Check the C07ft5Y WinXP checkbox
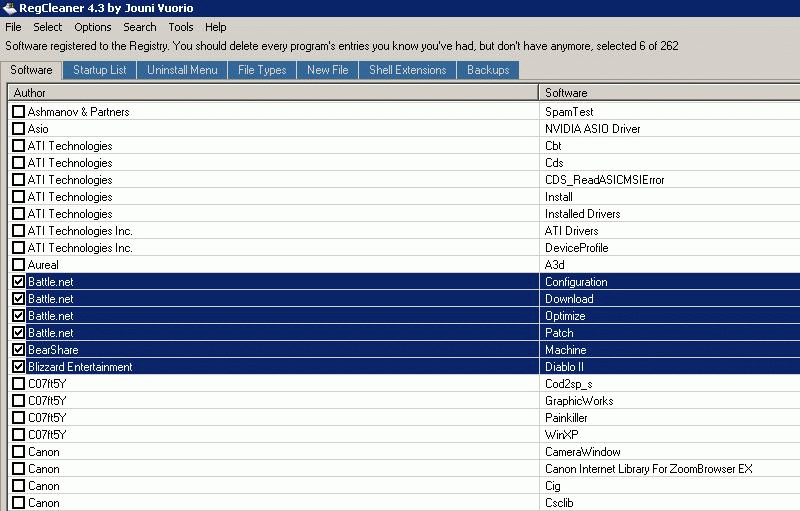The width and height of the screenshot is (800, 511). click(18, 435)
